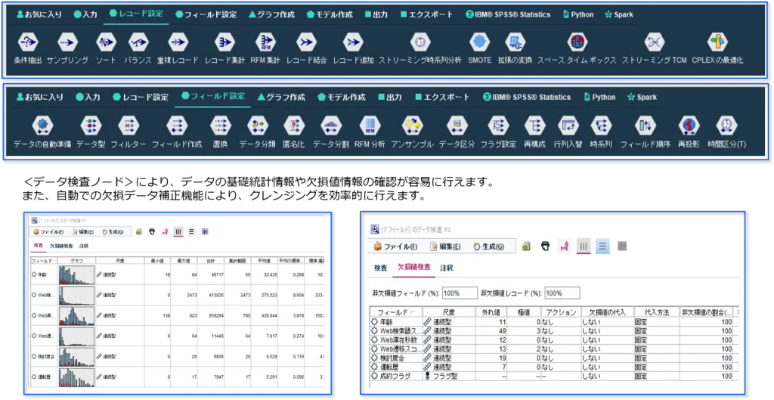Click the 非欠損値レコード (%) input box
The height and width of the screenshot is (400, 774).
[562, 293]
